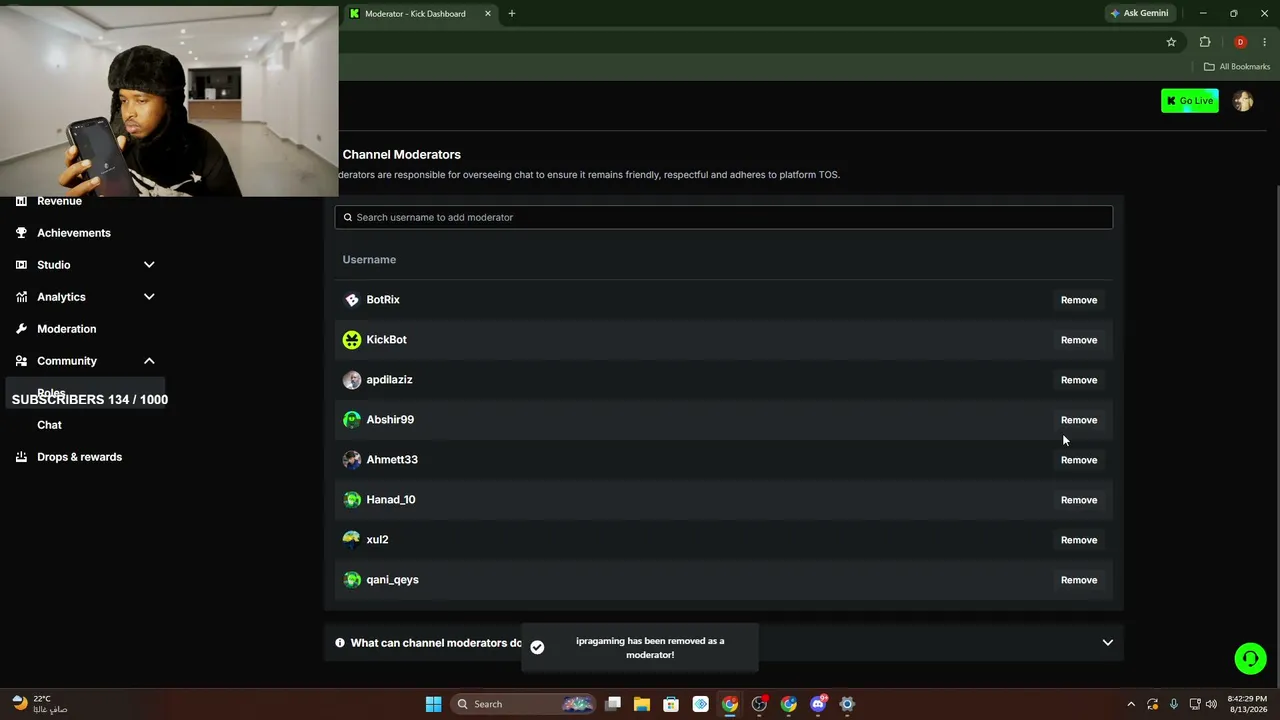Click the Analytics chart icon
The image size is (1280, 720).
point(21,297)
